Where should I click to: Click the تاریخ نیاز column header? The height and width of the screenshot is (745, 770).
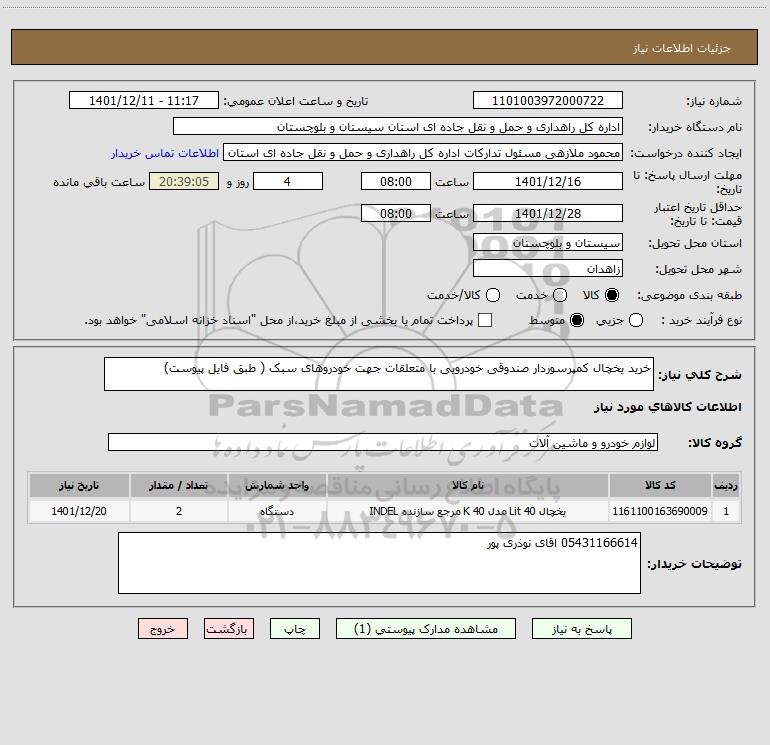coord(79,486)
